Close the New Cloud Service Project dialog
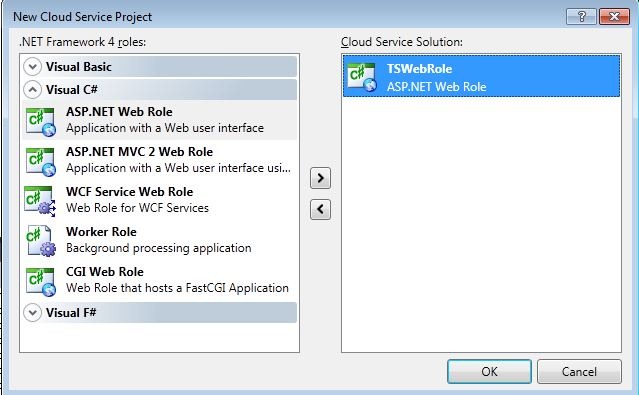 [614, 17]
